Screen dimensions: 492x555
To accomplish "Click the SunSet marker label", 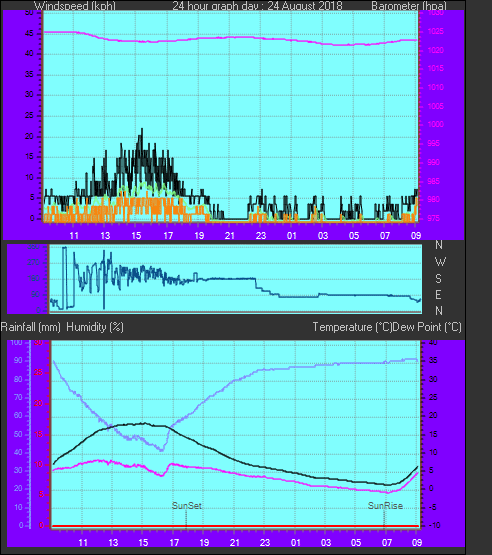I will (x=187, y=506).
